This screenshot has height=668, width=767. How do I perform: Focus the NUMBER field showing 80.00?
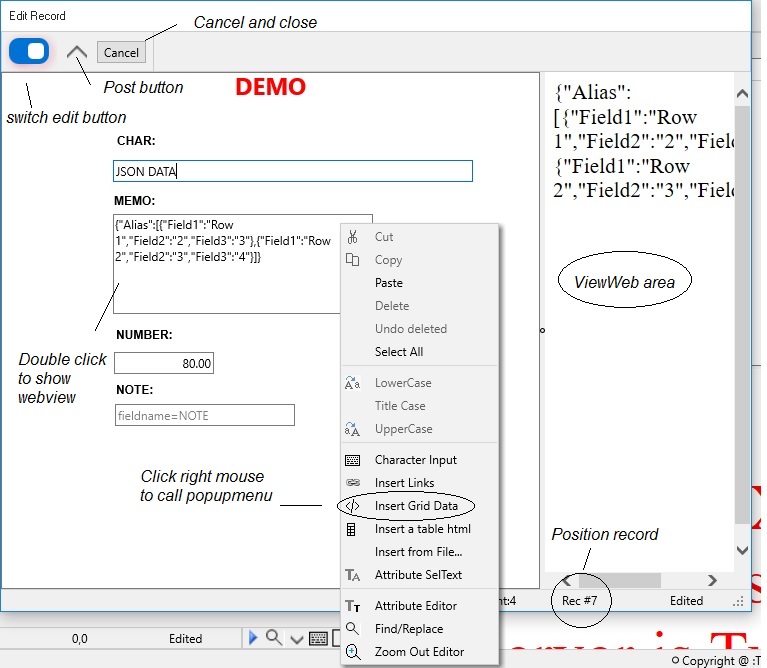click(164, 364)
